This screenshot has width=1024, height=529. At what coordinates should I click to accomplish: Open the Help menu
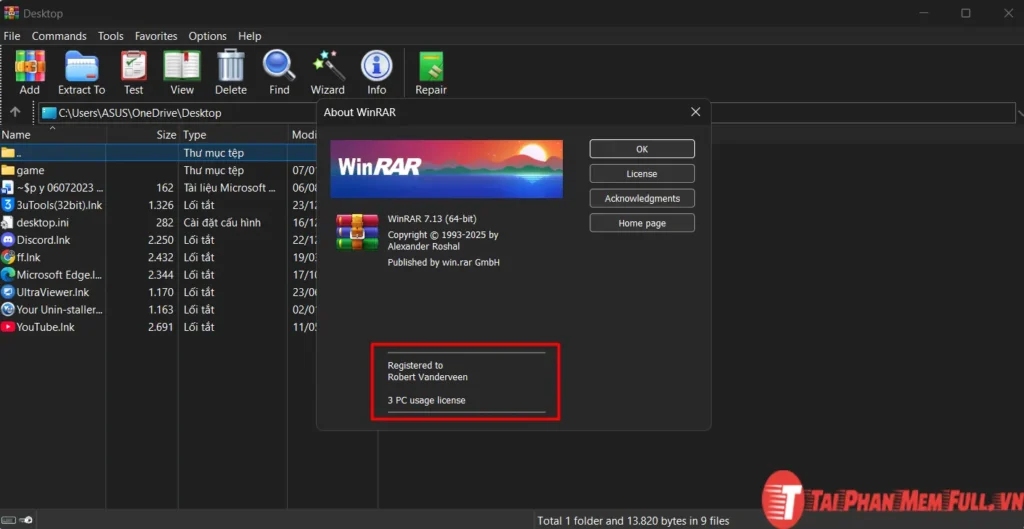pos(249,36)
